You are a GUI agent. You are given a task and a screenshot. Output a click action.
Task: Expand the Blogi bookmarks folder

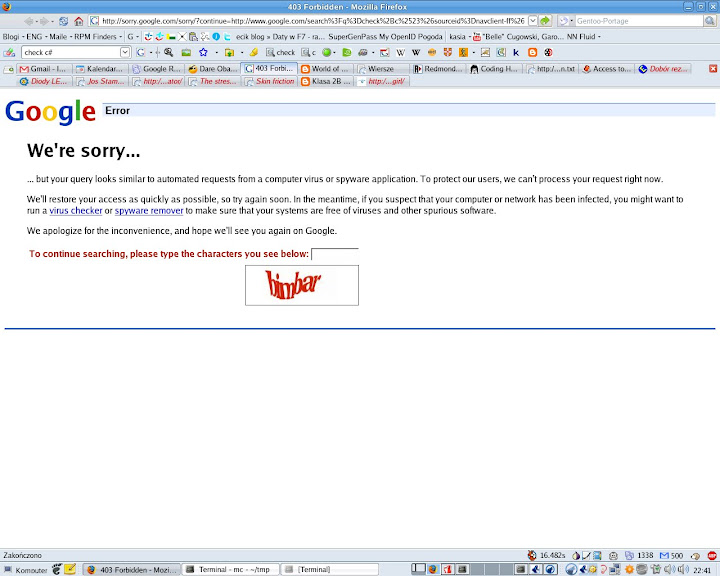[x=12, y=37]
